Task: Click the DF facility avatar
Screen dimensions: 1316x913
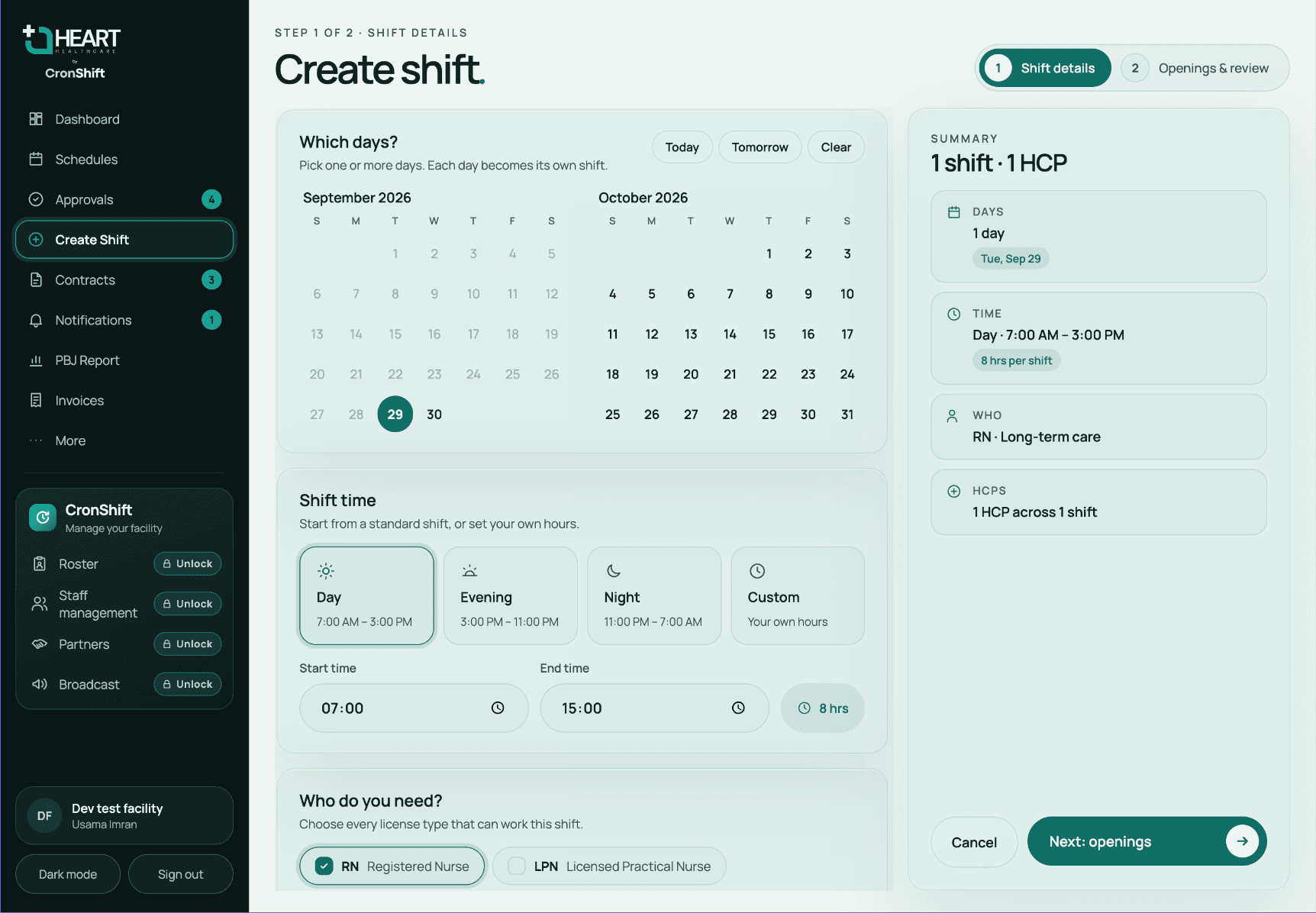Action: click(x=45, y=815)
